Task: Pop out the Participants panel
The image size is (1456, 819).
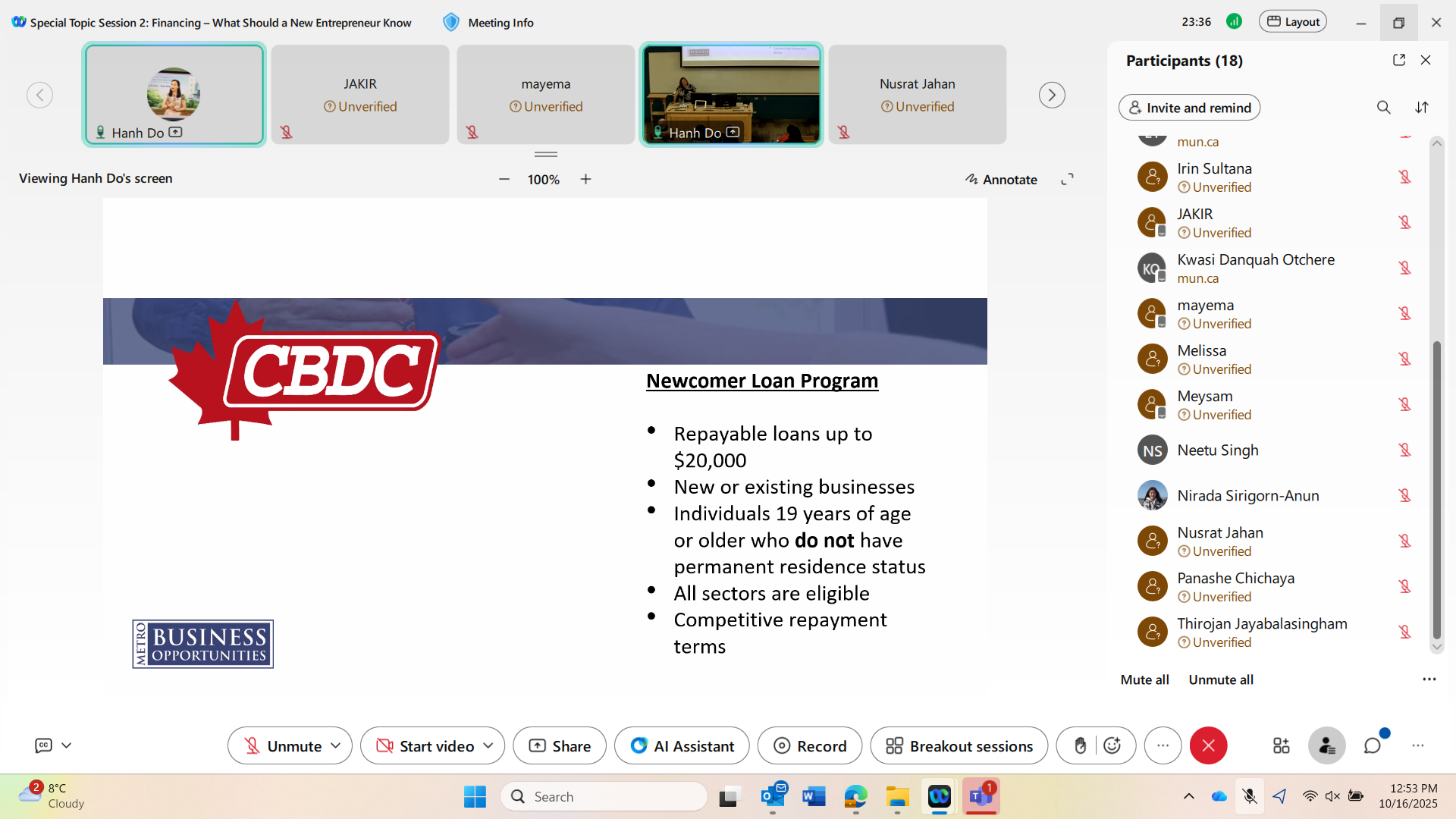Action: pyautogui.click(x=1398, y=60)
